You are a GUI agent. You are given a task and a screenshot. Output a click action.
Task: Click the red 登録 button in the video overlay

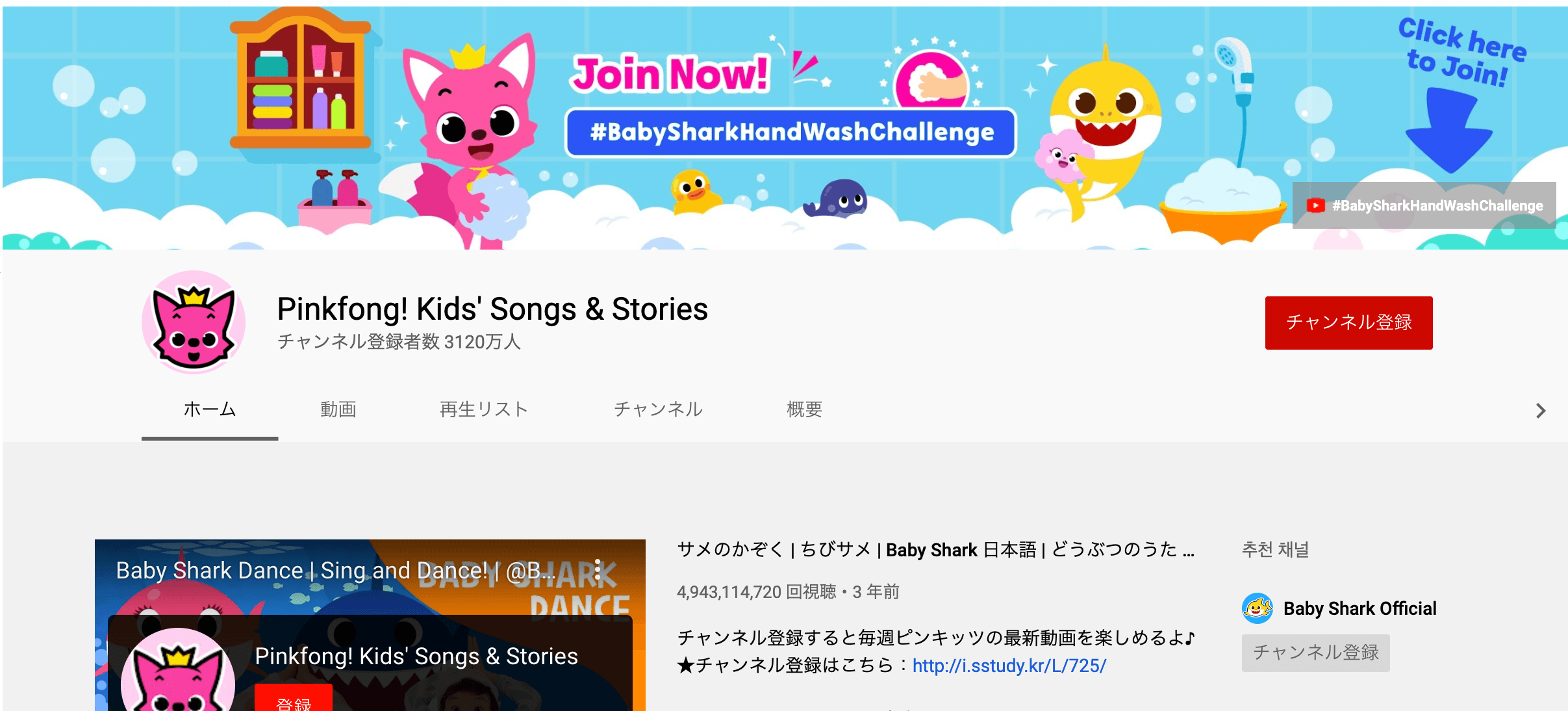tap(294, 698)
